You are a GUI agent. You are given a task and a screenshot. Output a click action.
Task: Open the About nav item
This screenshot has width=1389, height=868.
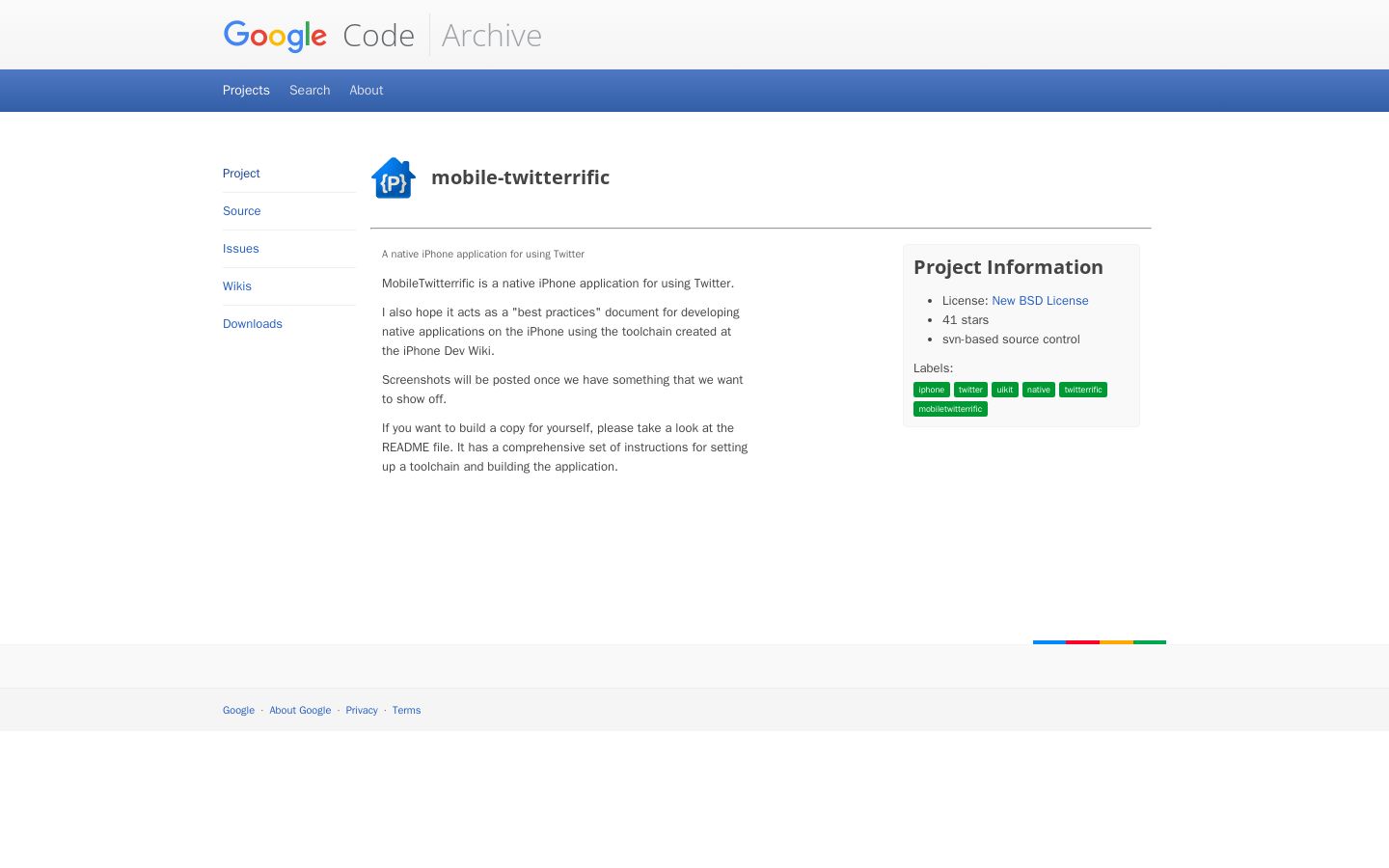(x=367, y=91)
